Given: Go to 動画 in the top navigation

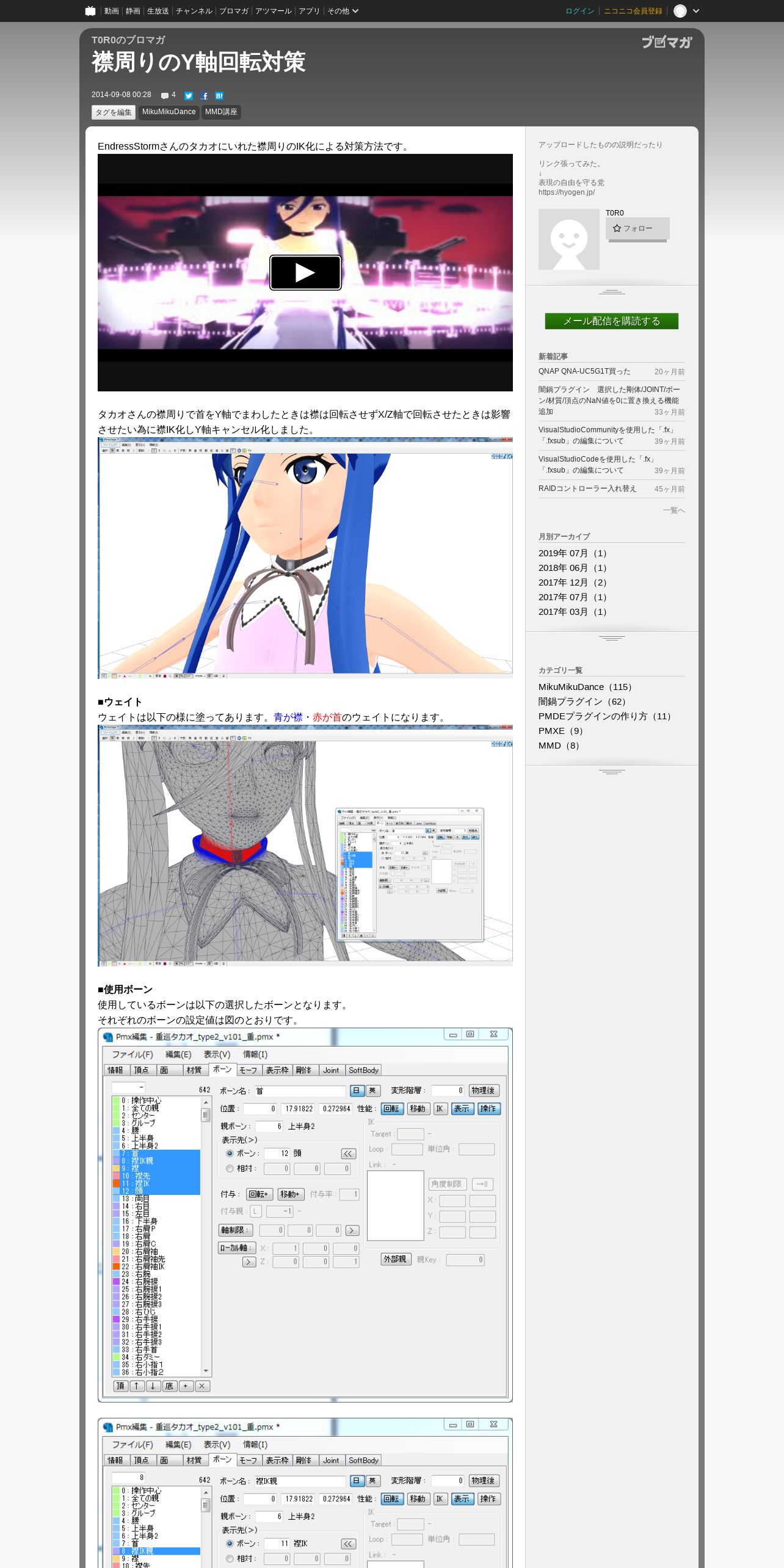Looking at the screenshot, I should (x=111, y=11).
